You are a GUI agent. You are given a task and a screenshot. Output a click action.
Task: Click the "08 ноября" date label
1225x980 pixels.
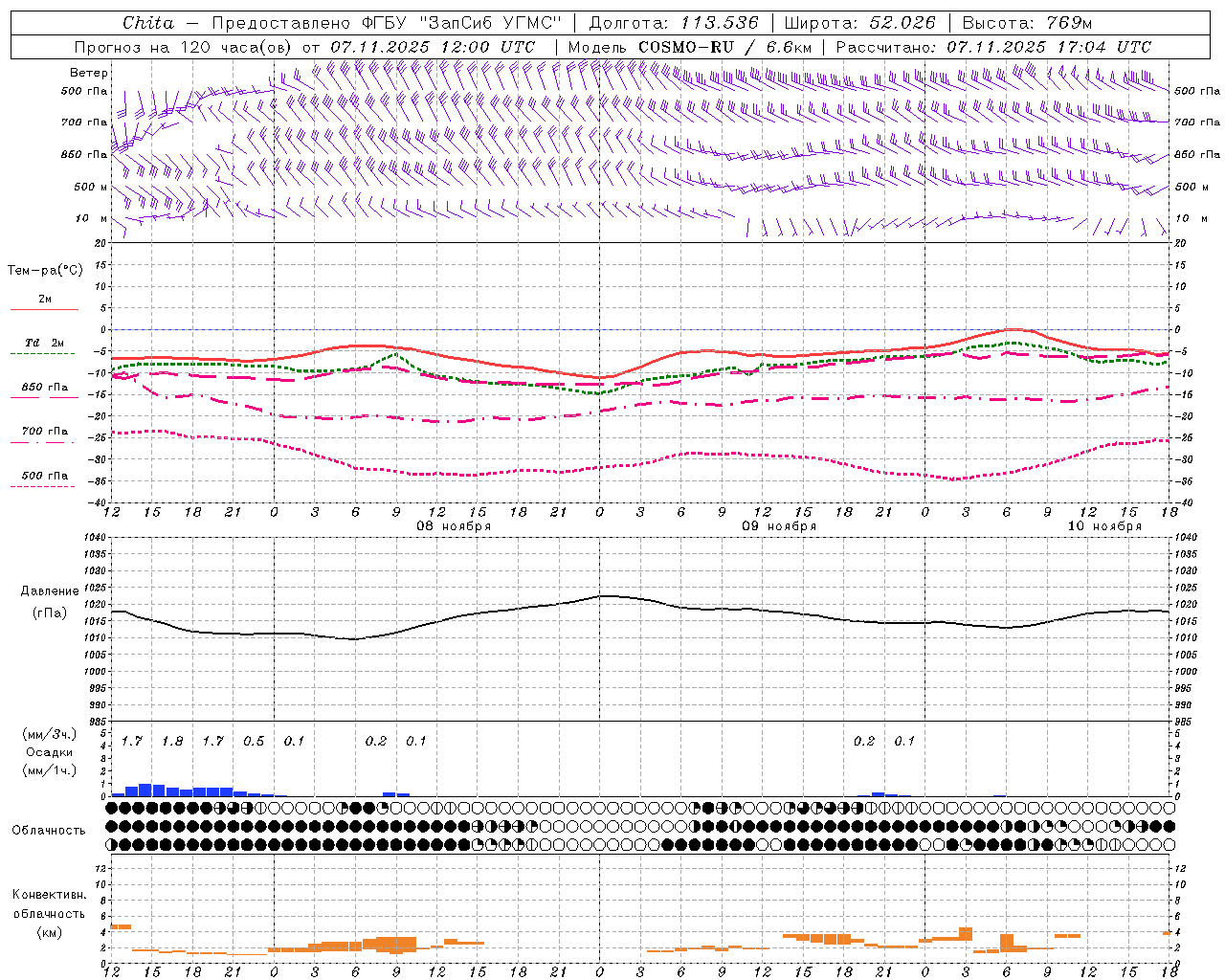coord(454,526)
